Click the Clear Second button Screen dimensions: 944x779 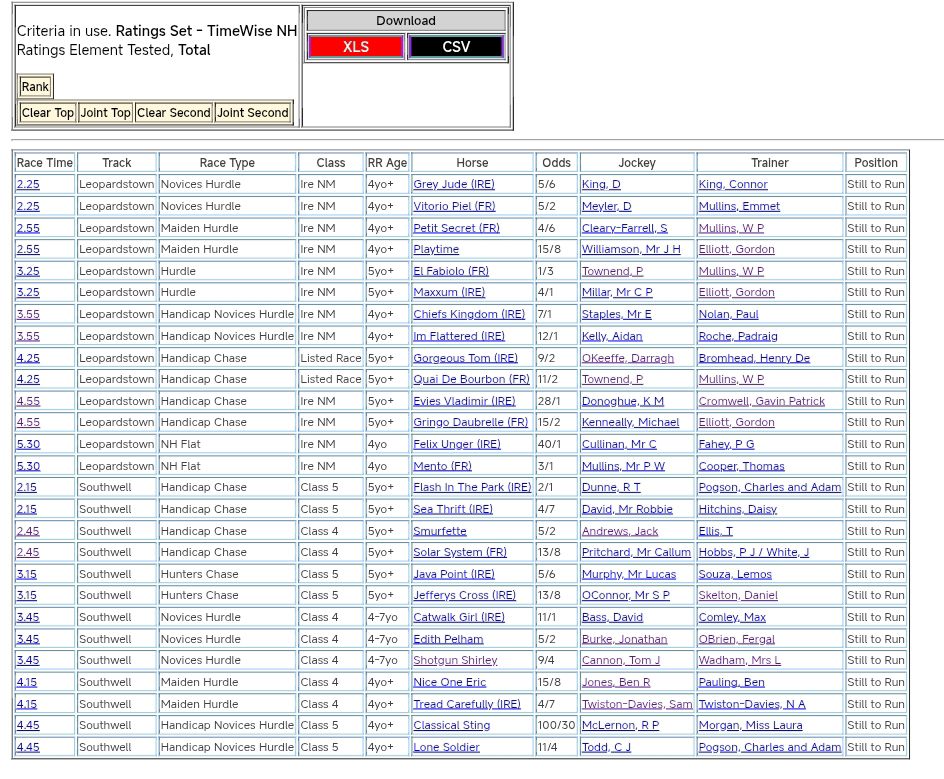tap(174, 113)
